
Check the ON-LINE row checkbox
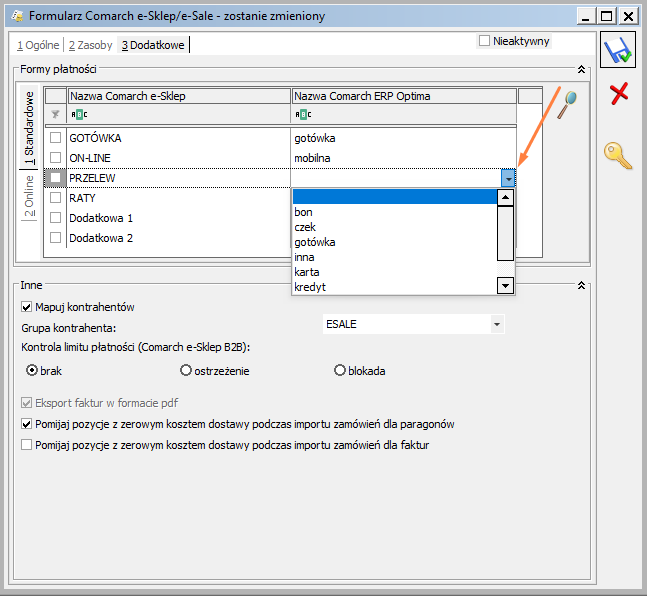click(55, 157)
